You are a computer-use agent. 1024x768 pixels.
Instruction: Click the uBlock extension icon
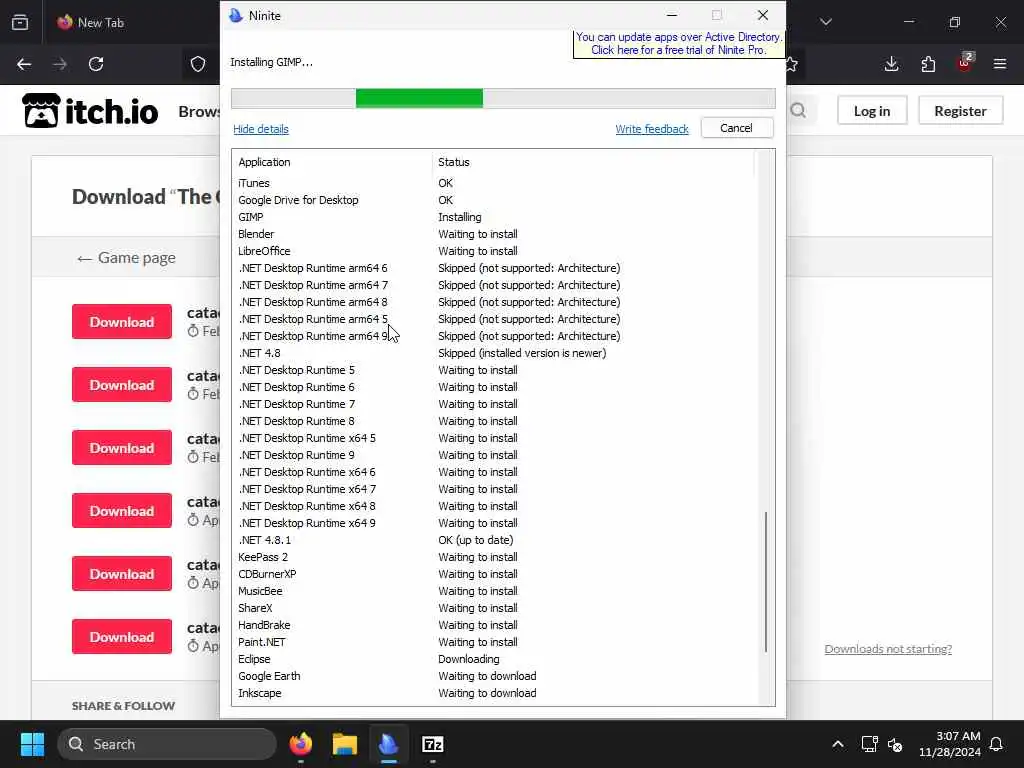[965, 63]
